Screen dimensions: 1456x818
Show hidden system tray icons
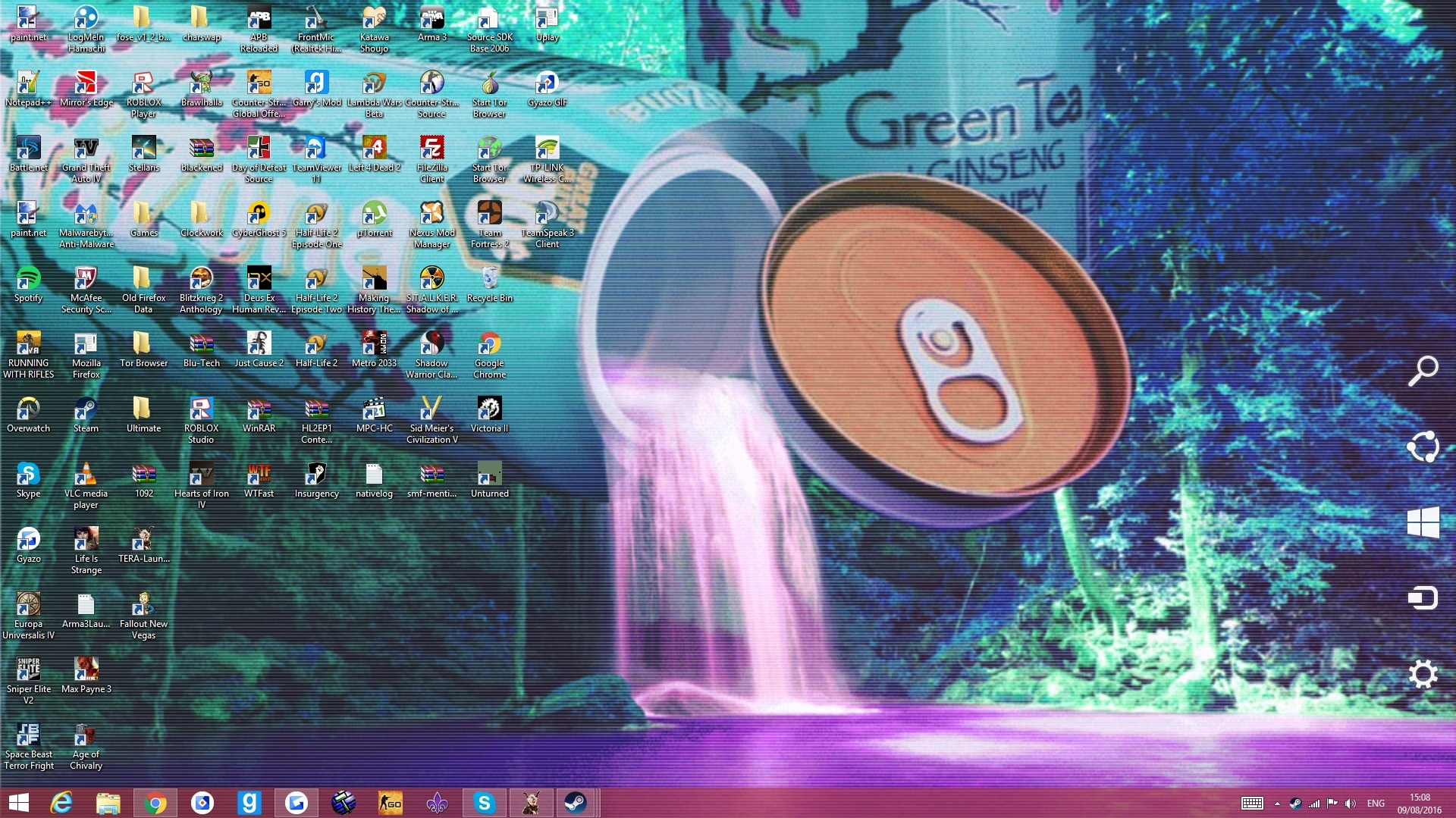point(1277,804)
